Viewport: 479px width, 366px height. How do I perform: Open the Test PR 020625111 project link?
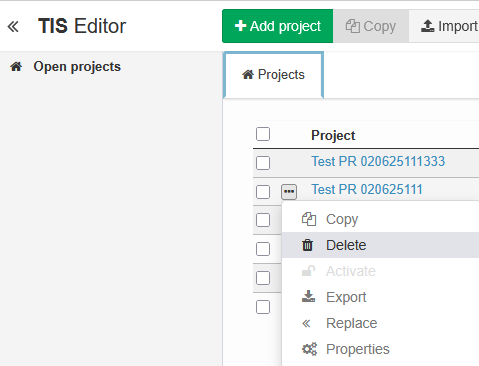tap(367, 189)
